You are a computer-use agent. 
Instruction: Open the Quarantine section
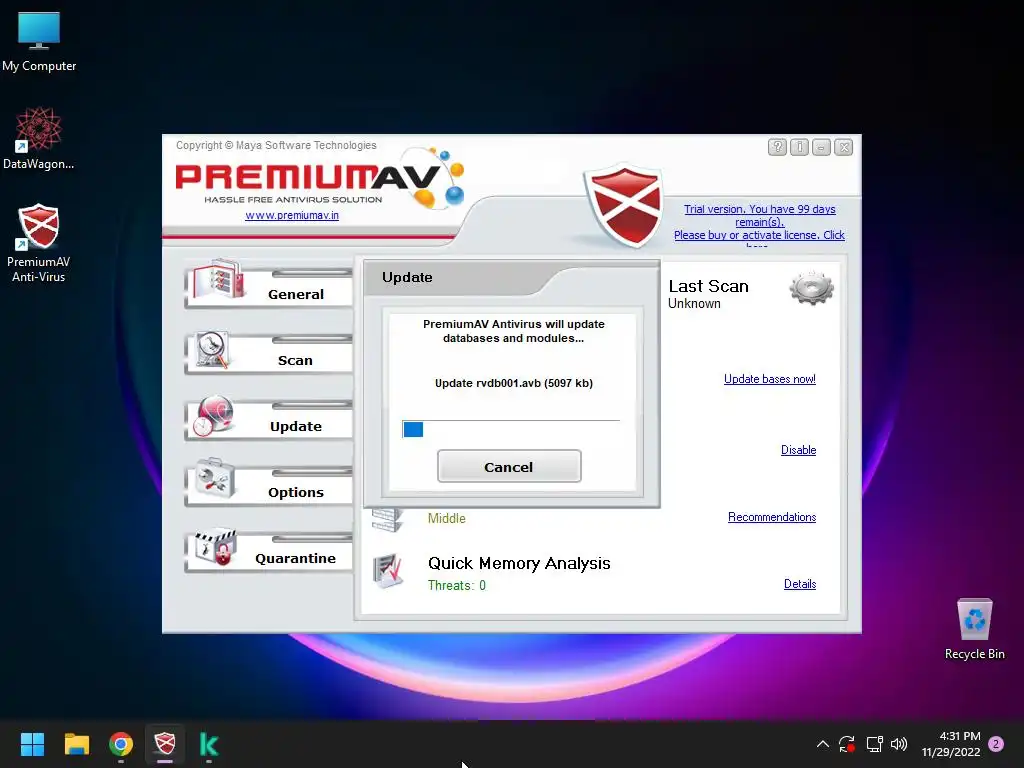[x=269, y=551]
